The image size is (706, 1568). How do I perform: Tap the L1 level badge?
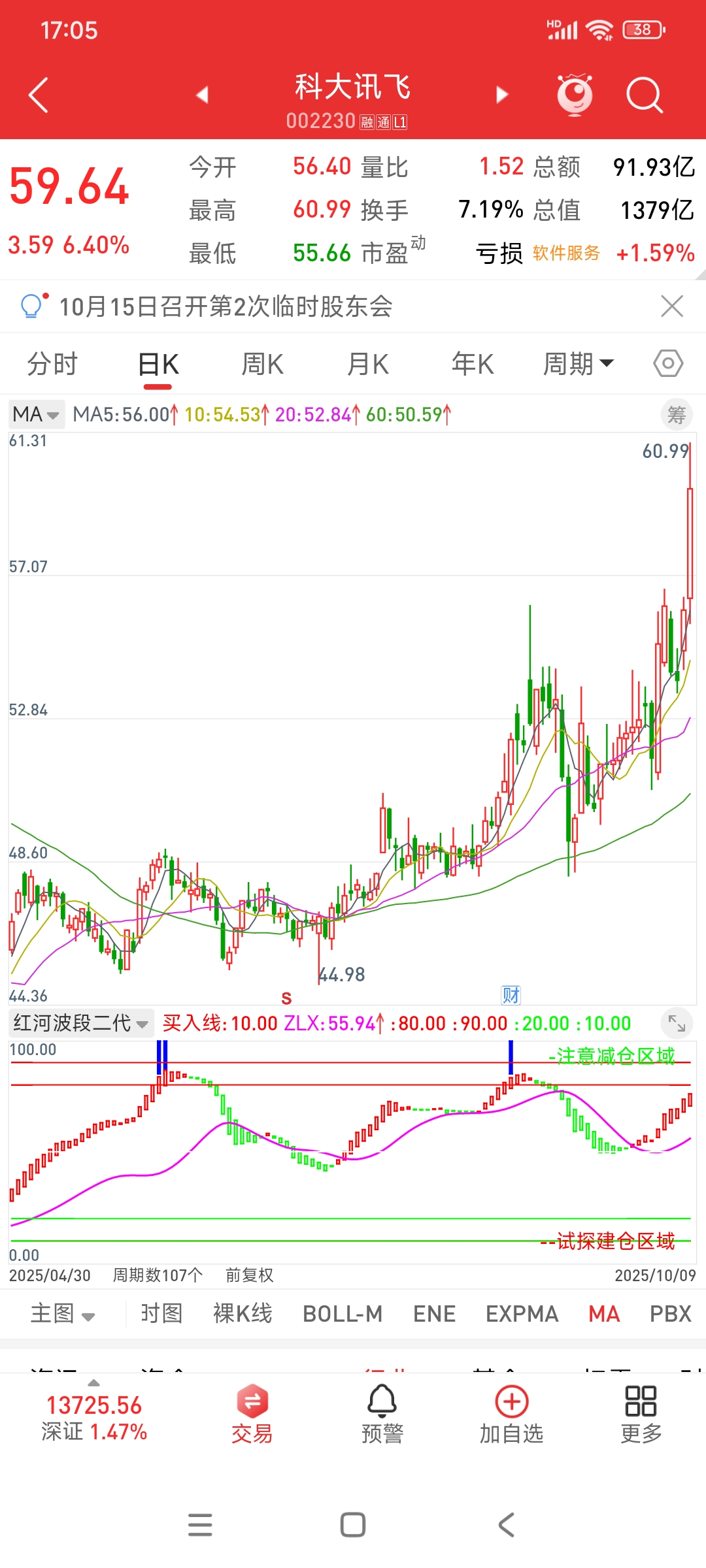(x=399, y=122)
